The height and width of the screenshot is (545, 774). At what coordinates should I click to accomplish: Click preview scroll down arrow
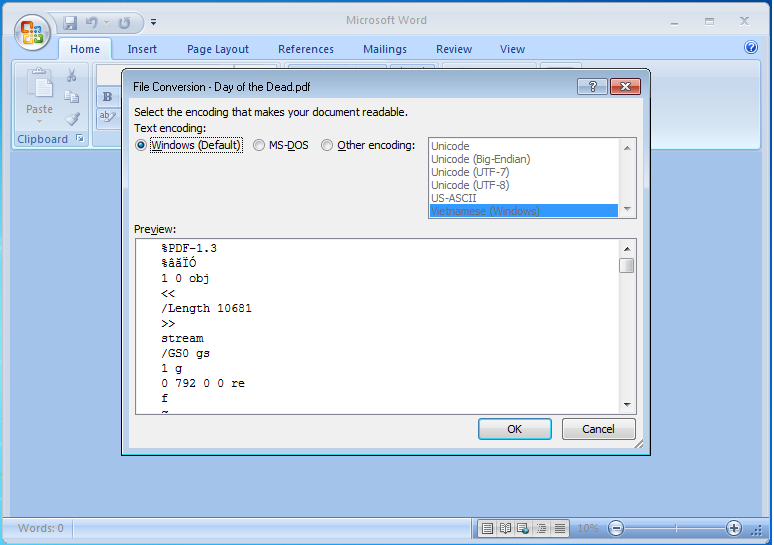coord(627,405)
